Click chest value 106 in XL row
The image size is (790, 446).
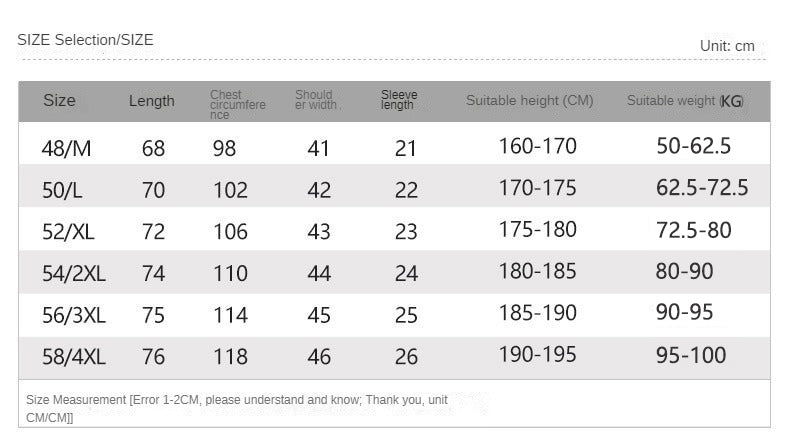(x=230, y=231)
